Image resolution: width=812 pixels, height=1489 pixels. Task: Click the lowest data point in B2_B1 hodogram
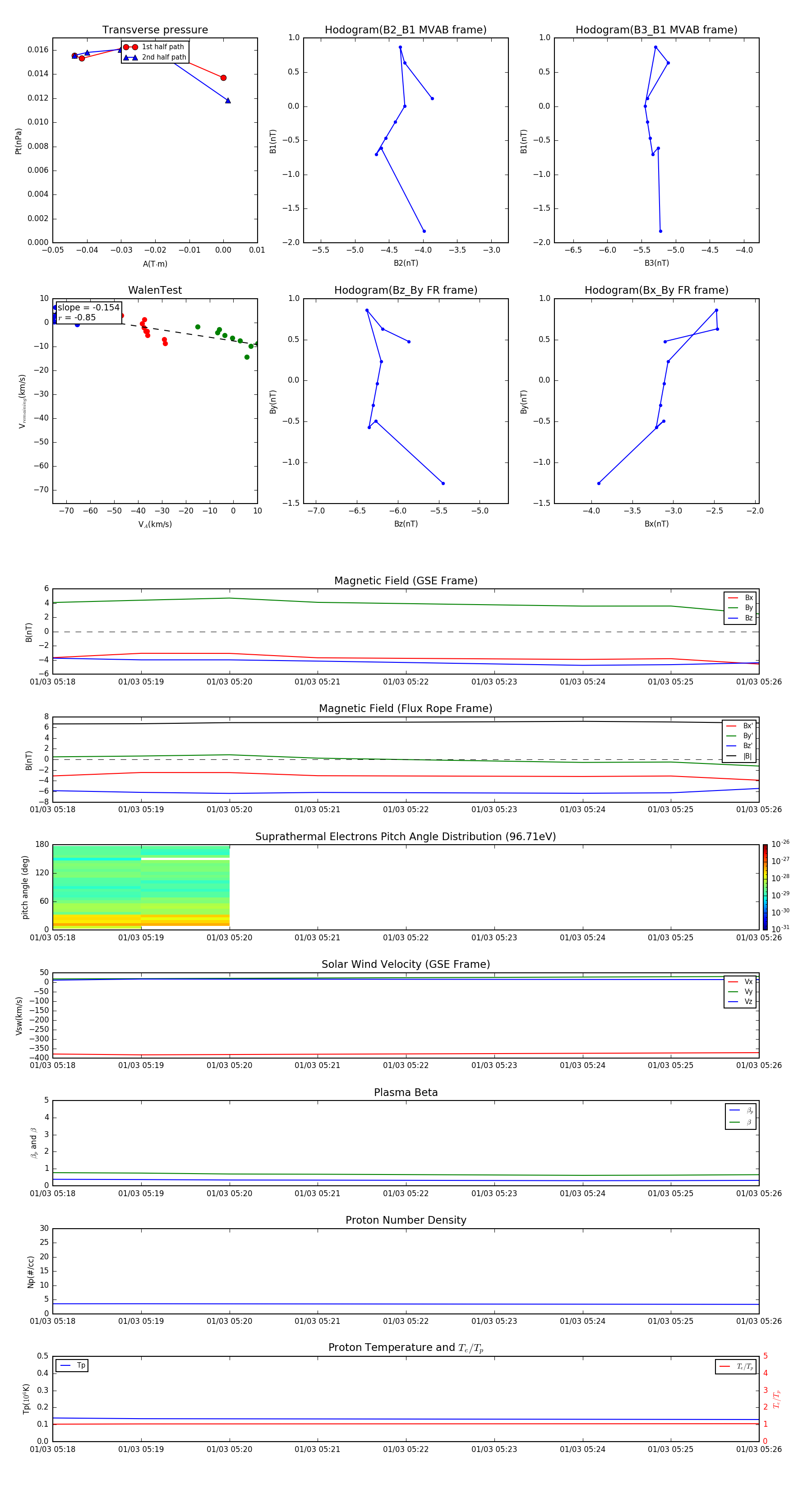coord(424,231)
